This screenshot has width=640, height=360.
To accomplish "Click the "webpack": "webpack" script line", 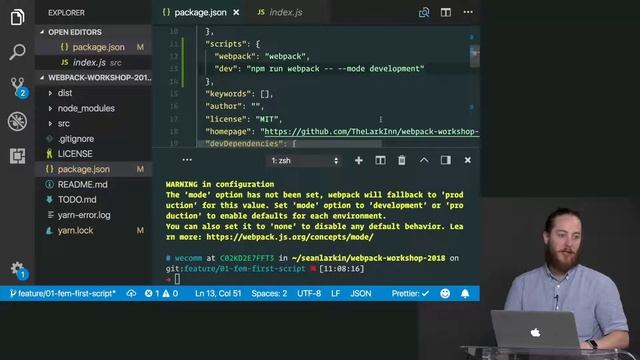I will 262,56.
